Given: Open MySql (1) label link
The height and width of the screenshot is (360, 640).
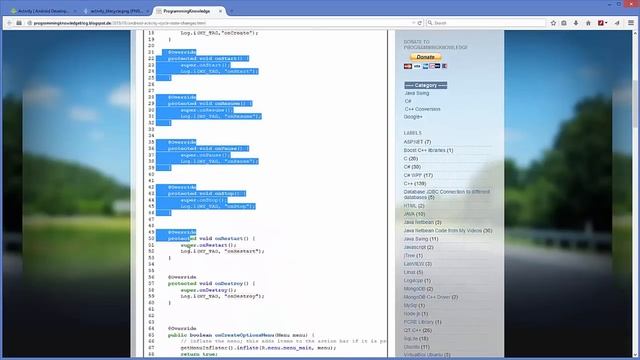Looking at the screenshot, I should point(414,305).
